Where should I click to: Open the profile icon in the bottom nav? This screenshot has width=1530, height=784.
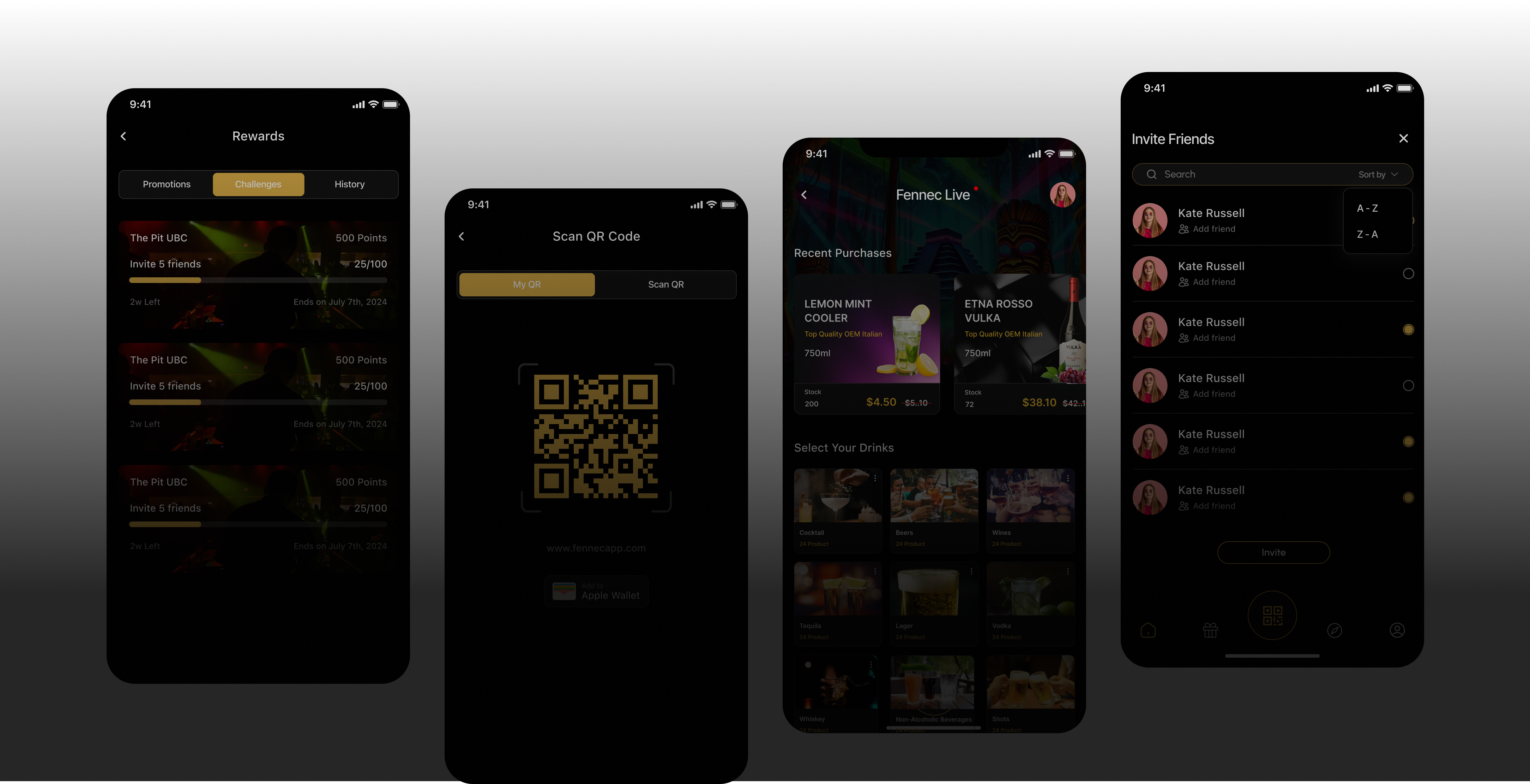coord(1397,630)
